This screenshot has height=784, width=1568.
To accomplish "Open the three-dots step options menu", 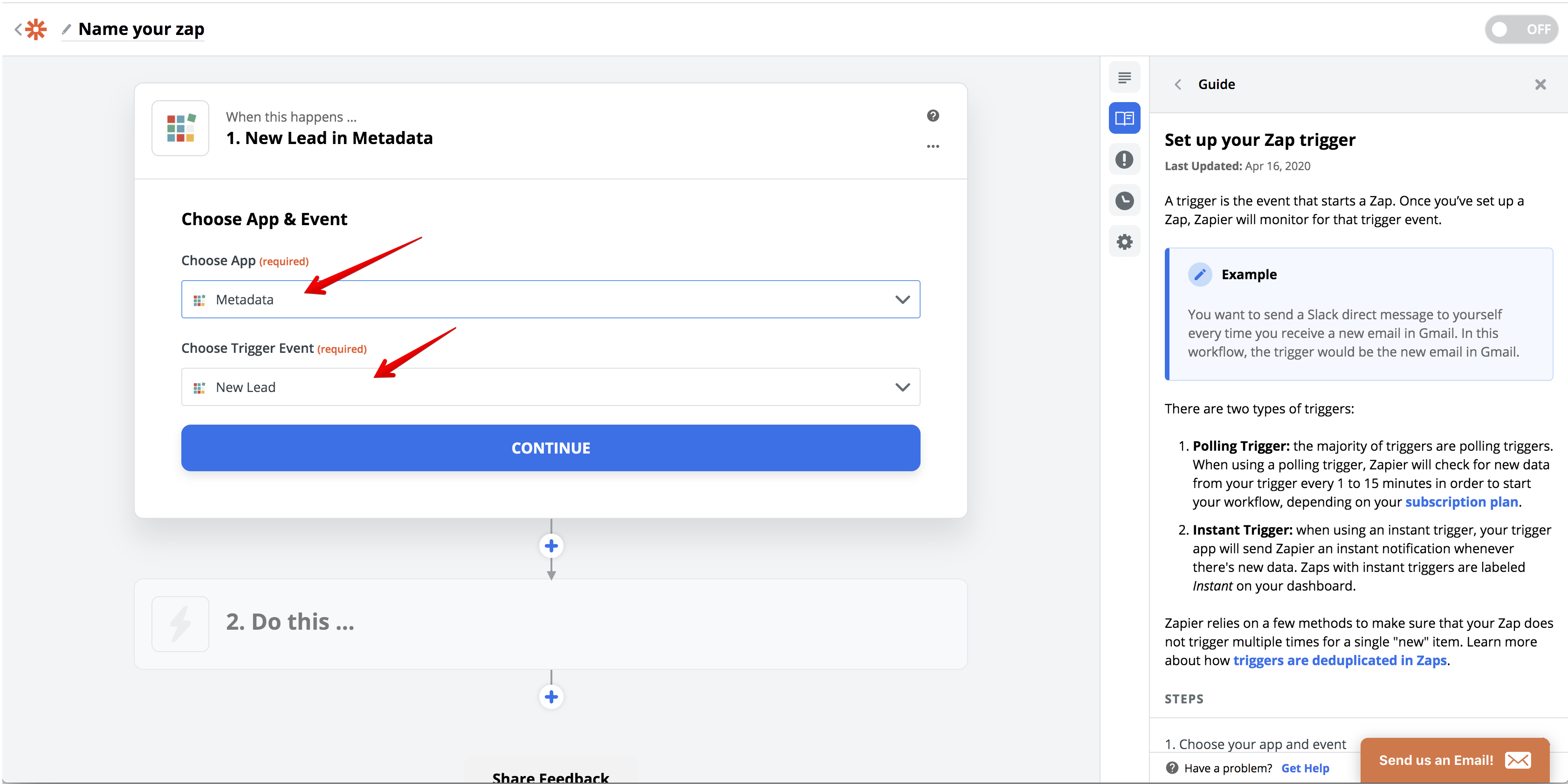I will click(933, 146).
